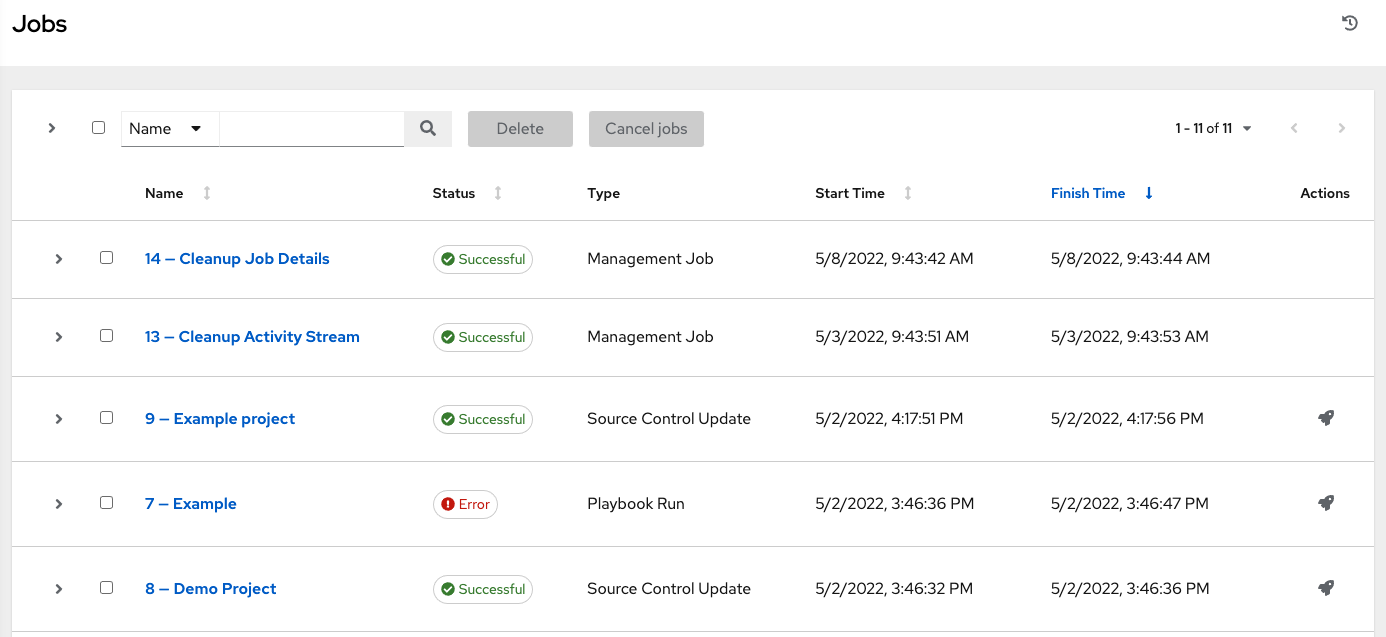The height and width of the screenshot is (637, 1386).
Task: Open the items-per-page pagination dropdown
Action: pos(1246,128)
